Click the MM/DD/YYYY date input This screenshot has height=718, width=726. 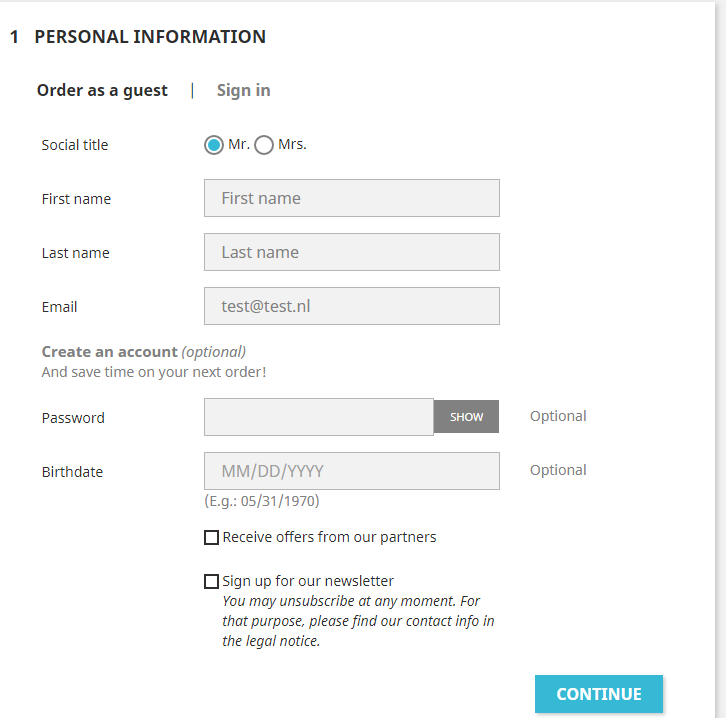click(x=351, y=471)
